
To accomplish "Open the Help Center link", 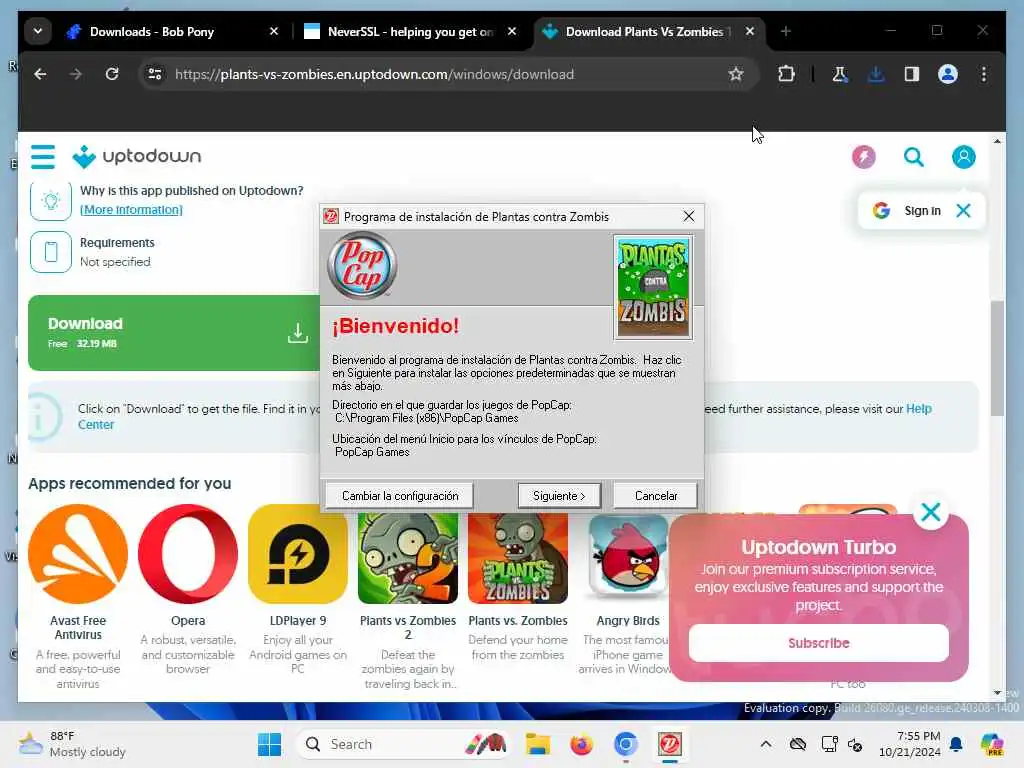I will pos(918,409).
